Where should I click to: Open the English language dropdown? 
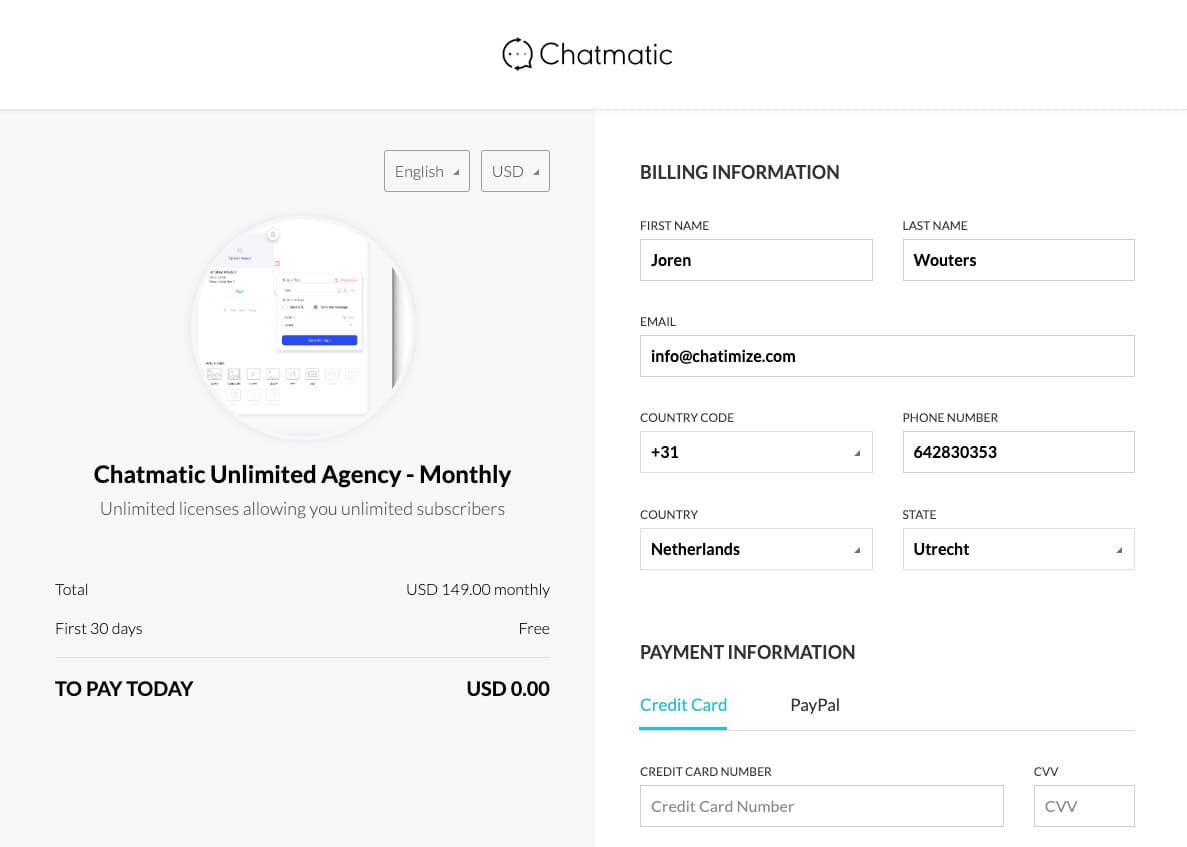point(427,171)
